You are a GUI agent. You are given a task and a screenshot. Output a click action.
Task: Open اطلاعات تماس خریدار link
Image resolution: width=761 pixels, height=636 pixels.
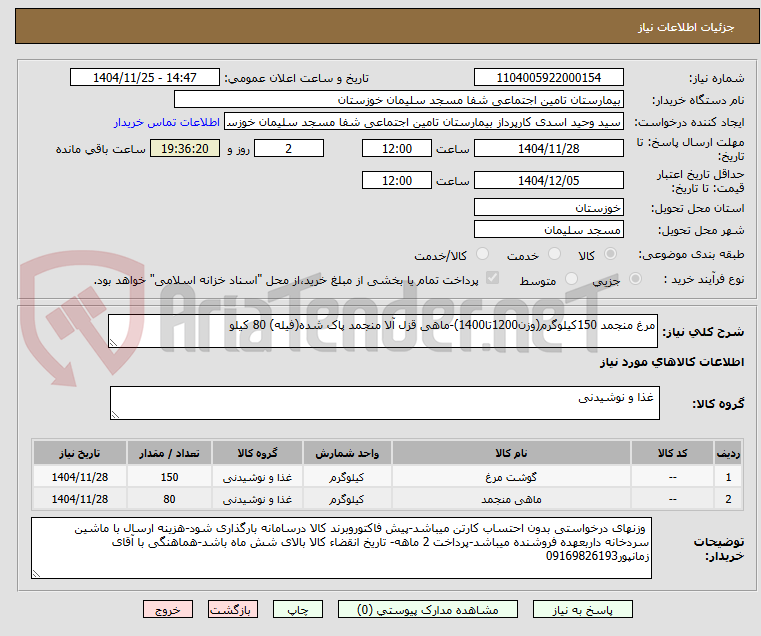167,122
